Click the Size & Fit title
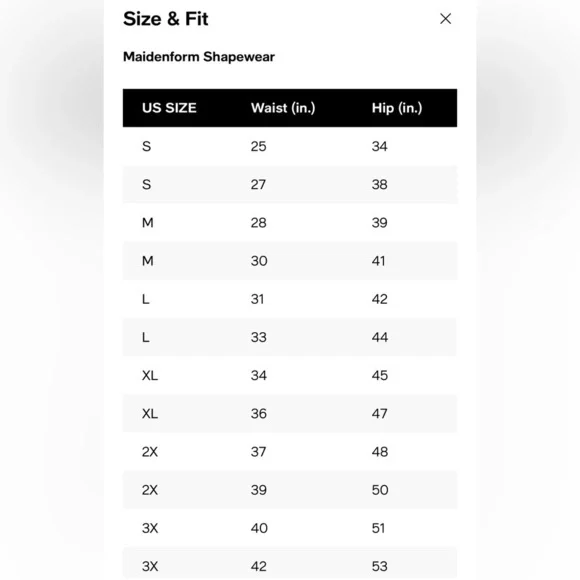The height and width of the screenshot is (580, 580). [165, 19]
